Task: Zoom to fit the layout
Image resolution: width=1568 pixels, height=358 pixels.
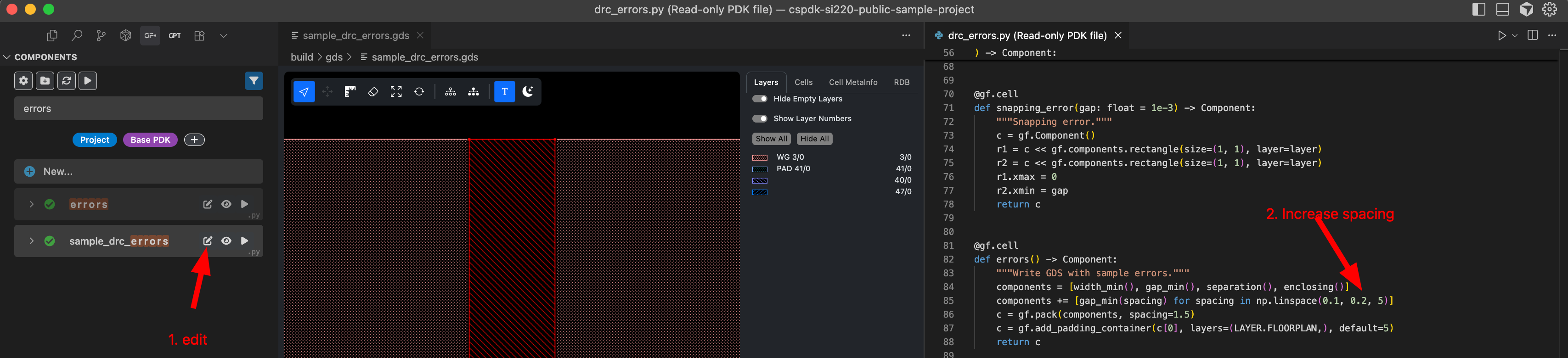Action: point(396,92)
